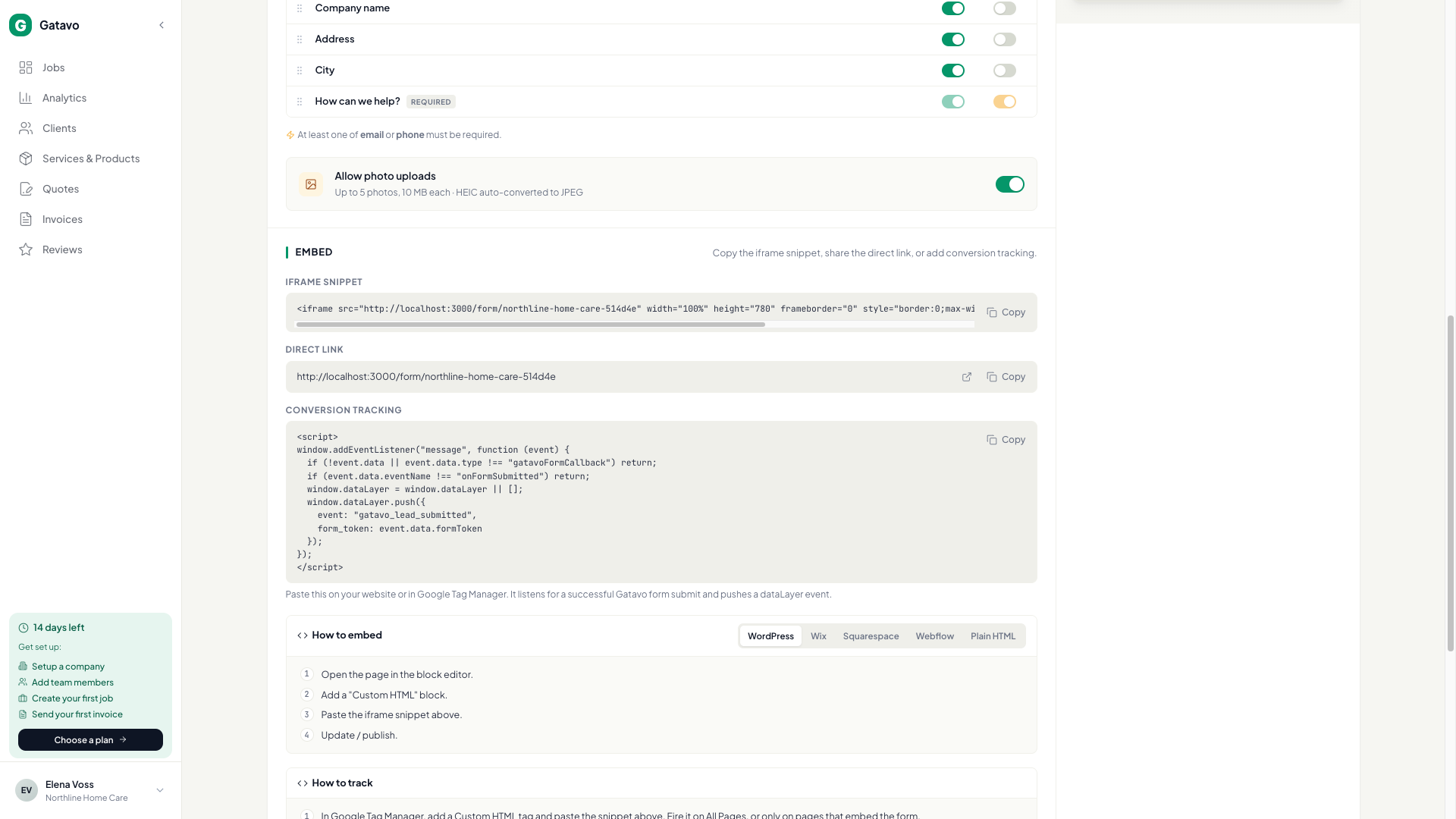The image size is (1456, 819).
Task: Toggle City visible switch
Action: click(x=953, y=71)
